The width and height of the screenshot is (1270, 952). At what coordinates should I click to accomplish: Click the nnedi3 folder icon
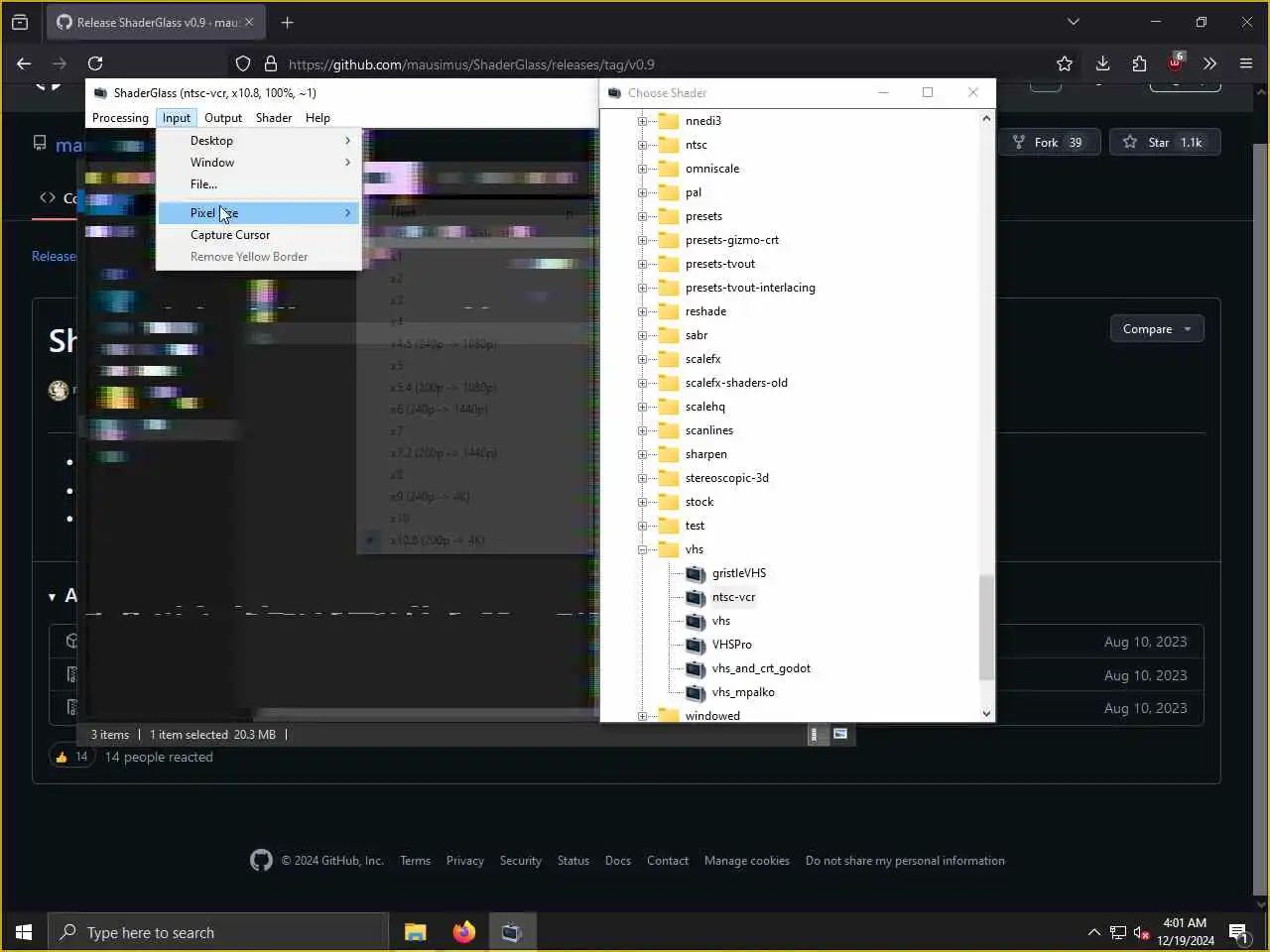(x=669, y=121)
